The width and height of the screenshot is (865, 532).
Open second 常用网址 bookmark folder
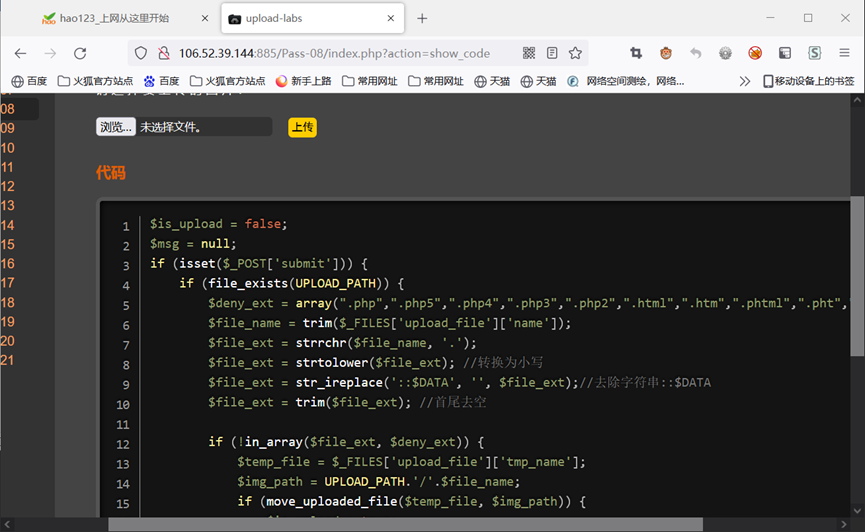click(436, 81)
